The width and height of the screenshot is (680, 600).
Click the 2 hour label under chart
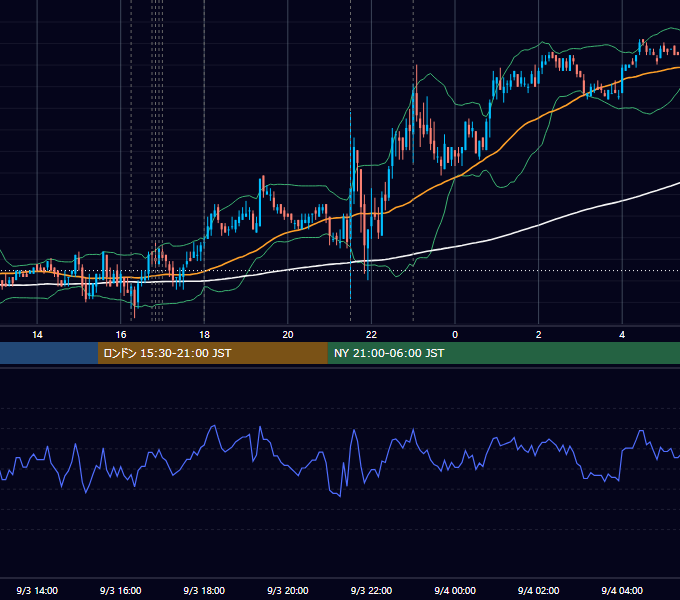(539, 335)
